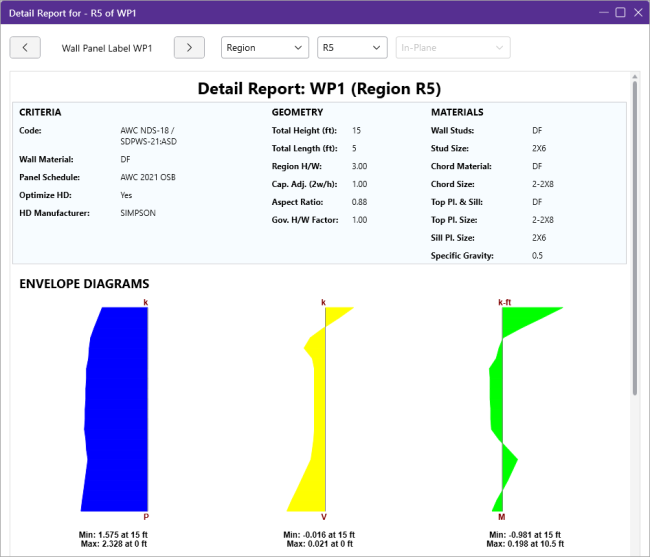Go to the next wall panel

pyautogui.click(x=189, y=48)
